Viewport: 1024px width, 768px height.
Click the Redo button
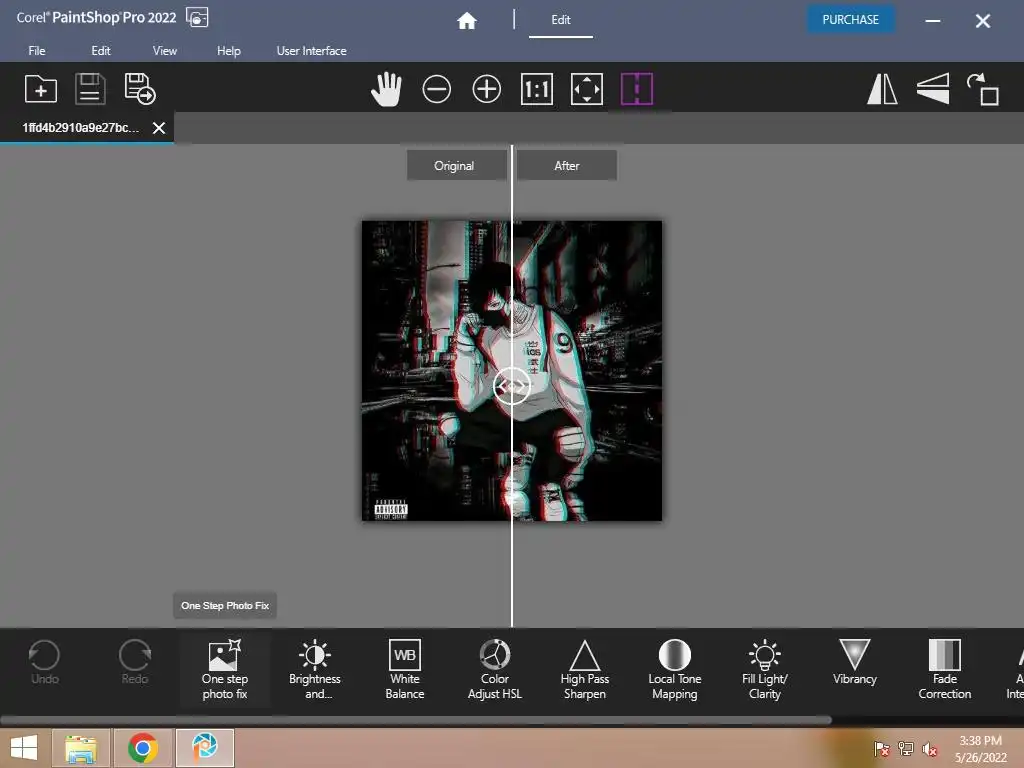point(135,664)
